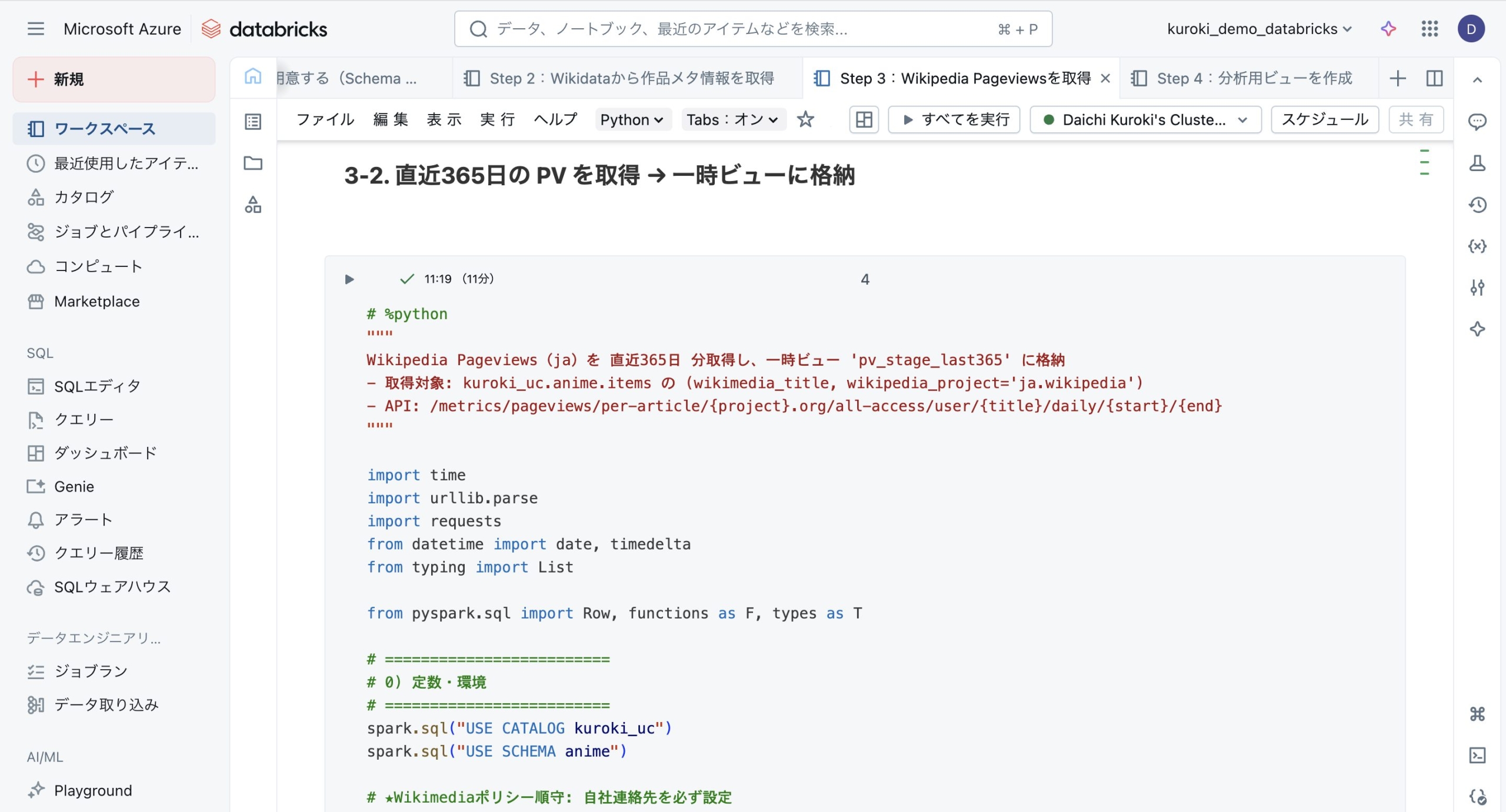Open the folder browser panel icon

[x=253, y=163]
